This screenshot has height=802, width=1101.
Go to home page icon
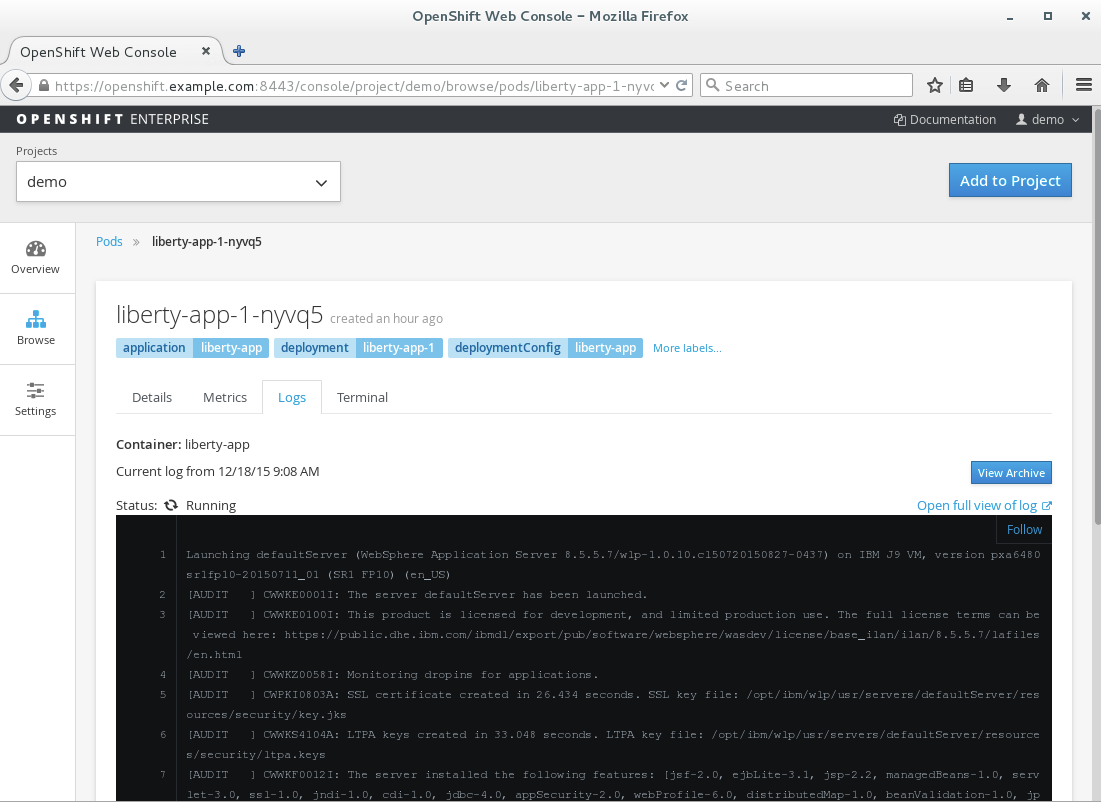pos(1042,86)
